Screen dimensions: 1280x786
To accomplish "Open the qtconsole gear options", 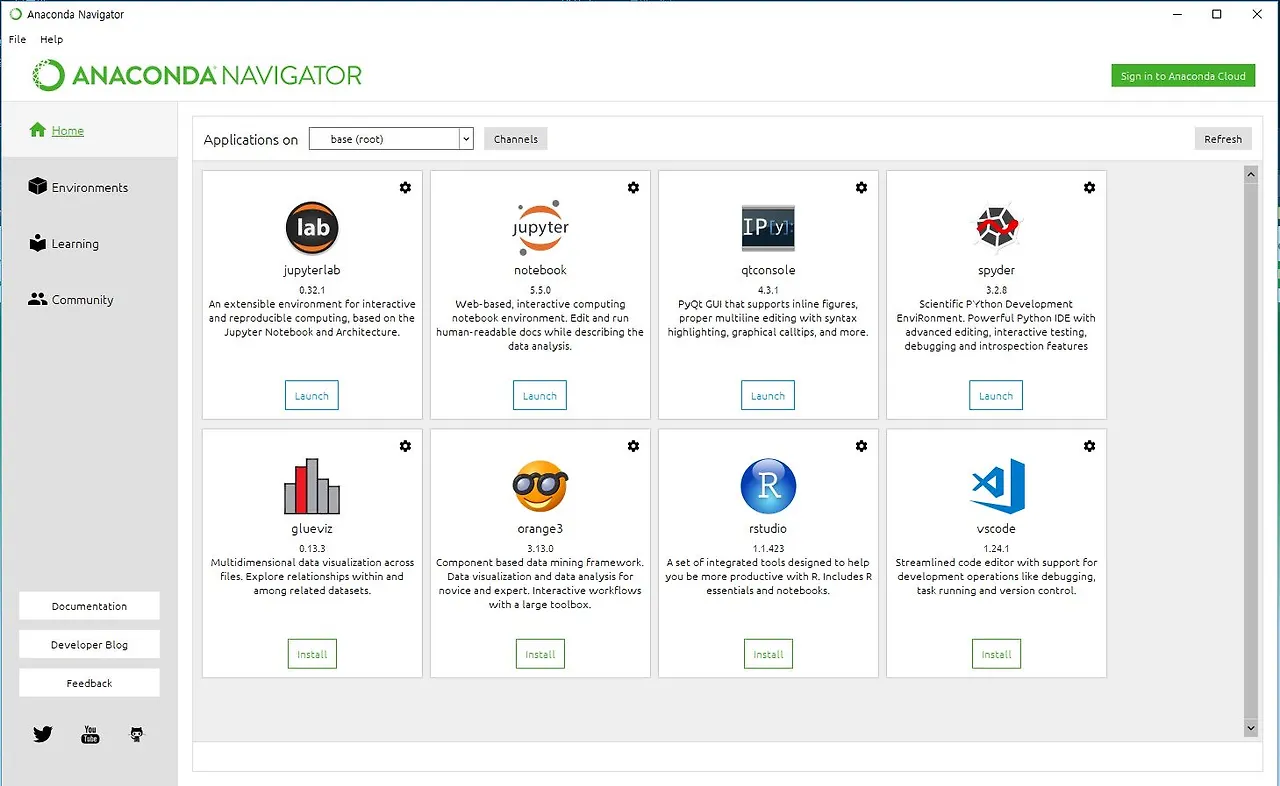I will click(861, 187).
